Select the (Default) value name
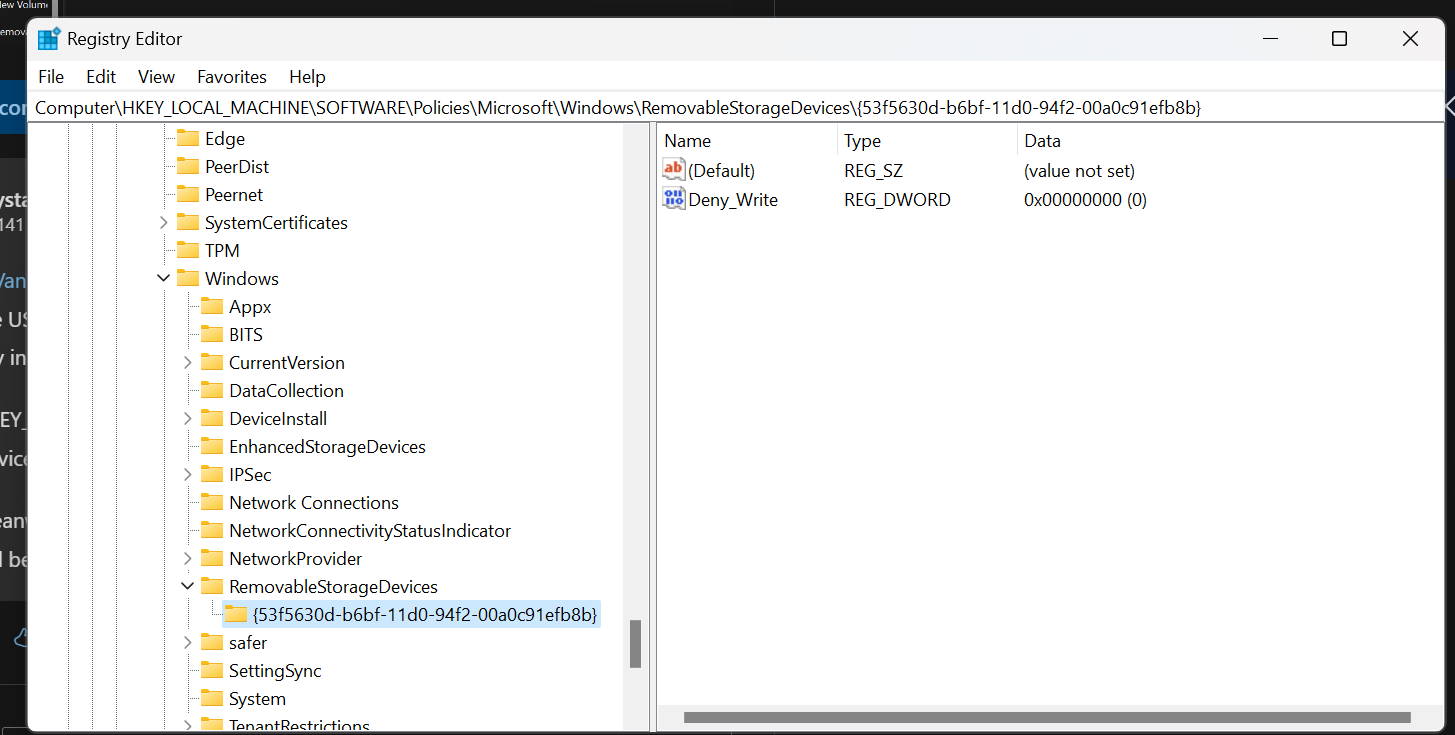The image size is (1455, 735). click(722, 171)
